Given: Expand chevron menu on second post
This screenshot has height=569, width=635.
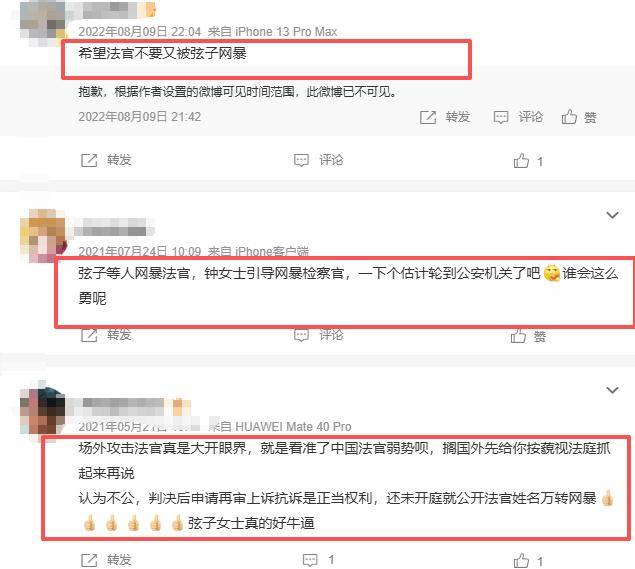Looking at the screenshot, I should point(612,215).
